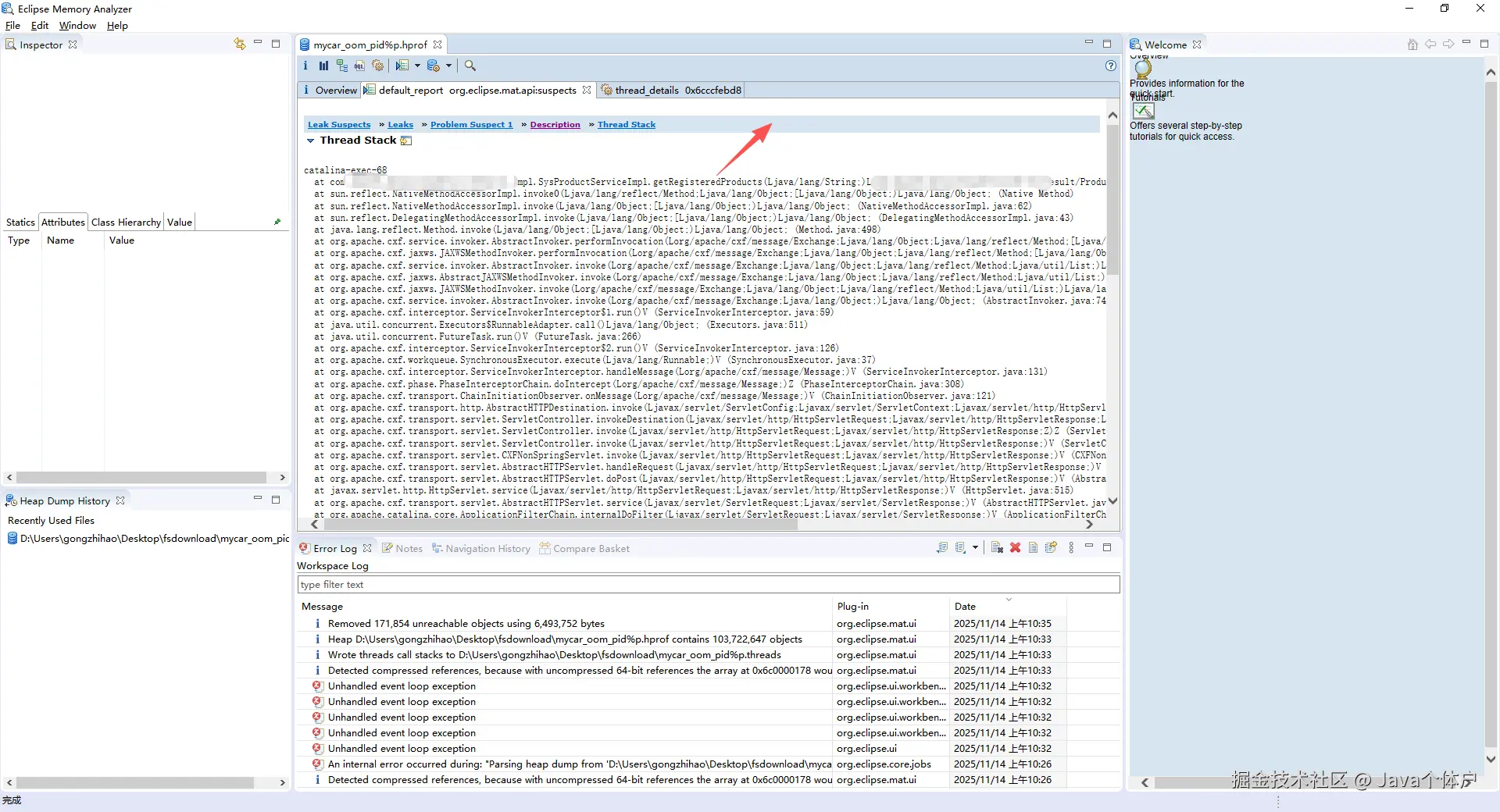
Task: Open the Dominator Tree icon
Action: click(341, 66)
